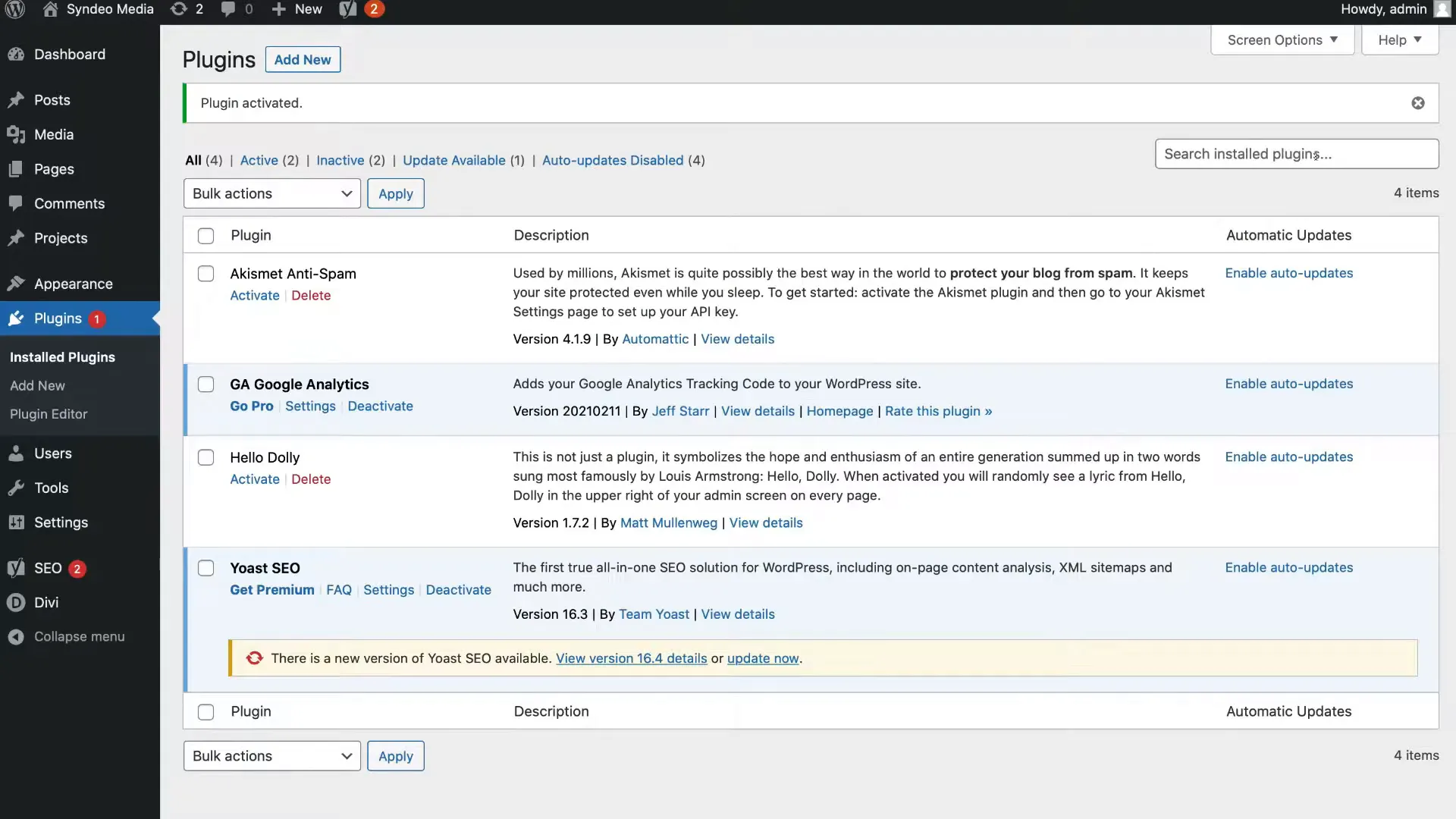Open Matt Mullenweg author link

point(668,523)
